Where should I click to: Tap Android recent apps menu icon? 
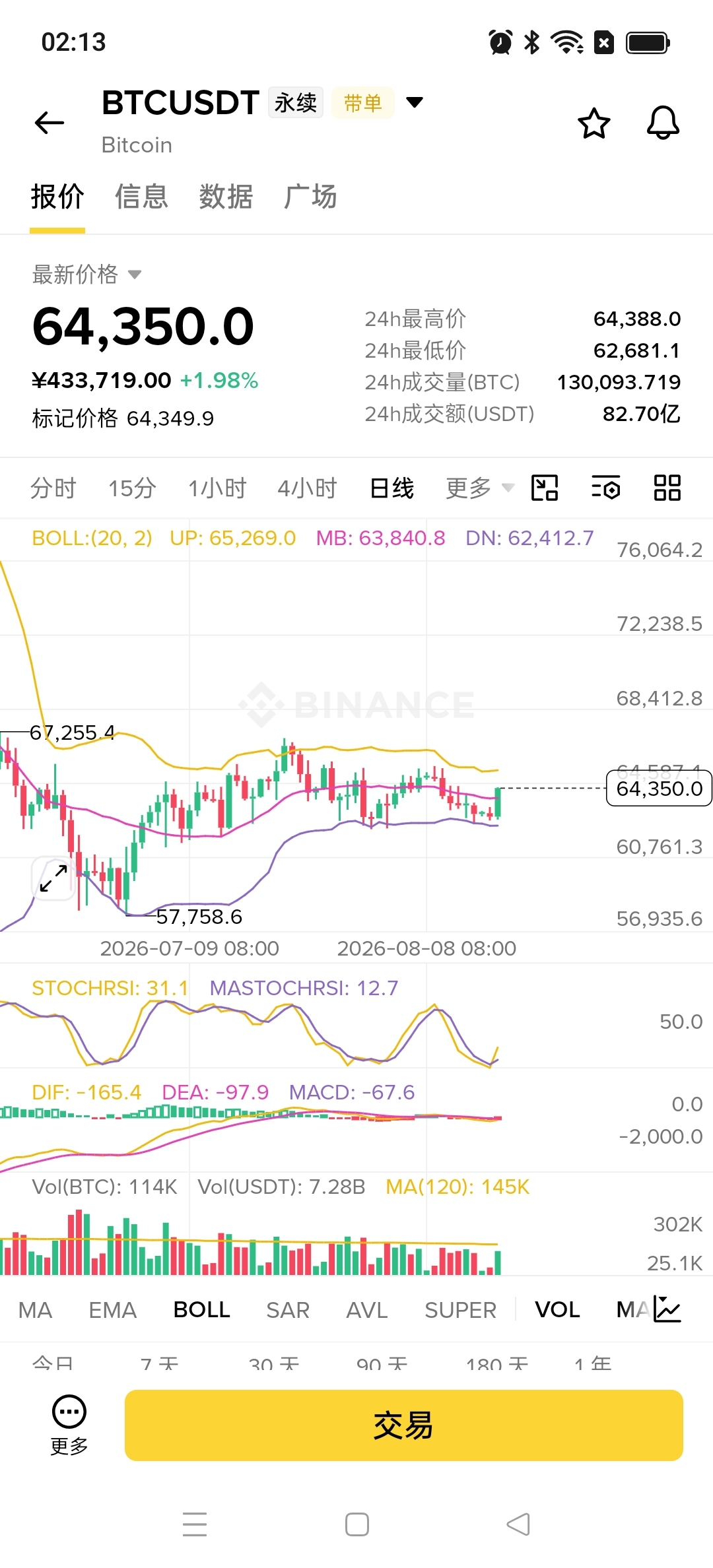[x=195, y=1524]
